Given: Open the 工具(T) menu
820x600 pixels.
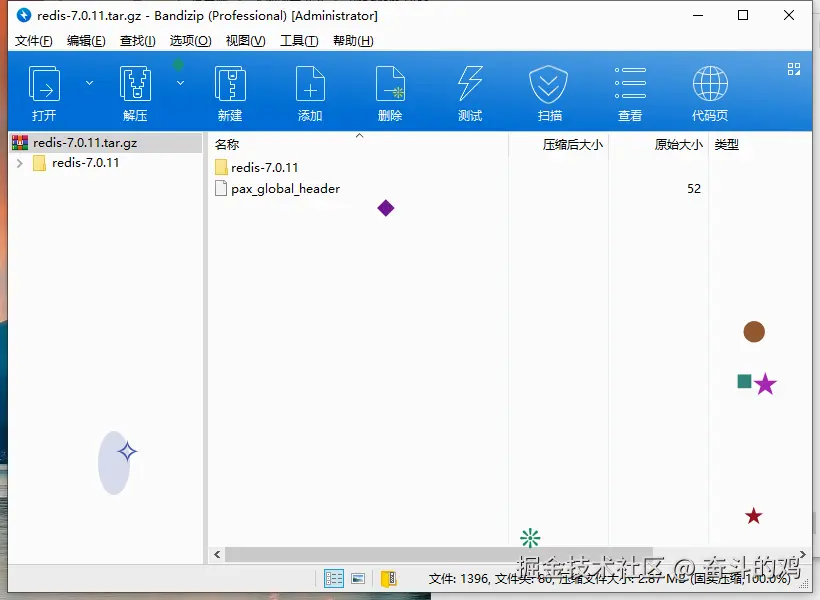Looking at the screenshot, I should (299, 41).
